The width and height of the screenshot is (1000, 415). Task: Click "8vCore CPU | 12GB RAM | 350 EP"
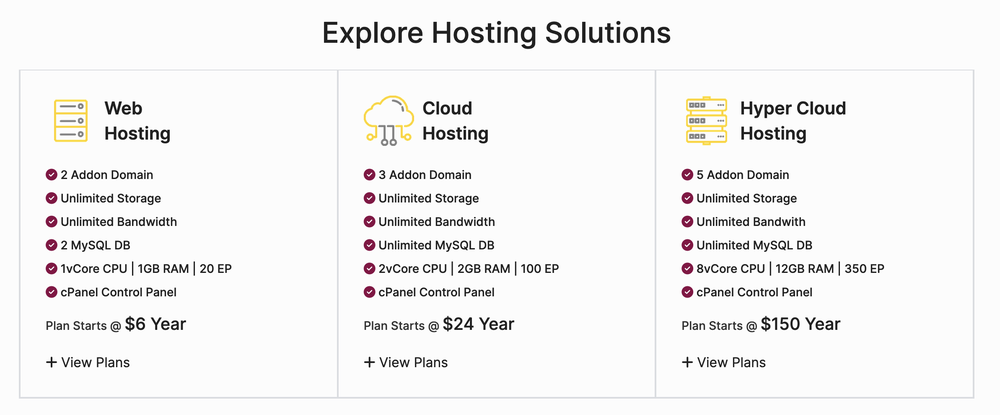791,269
